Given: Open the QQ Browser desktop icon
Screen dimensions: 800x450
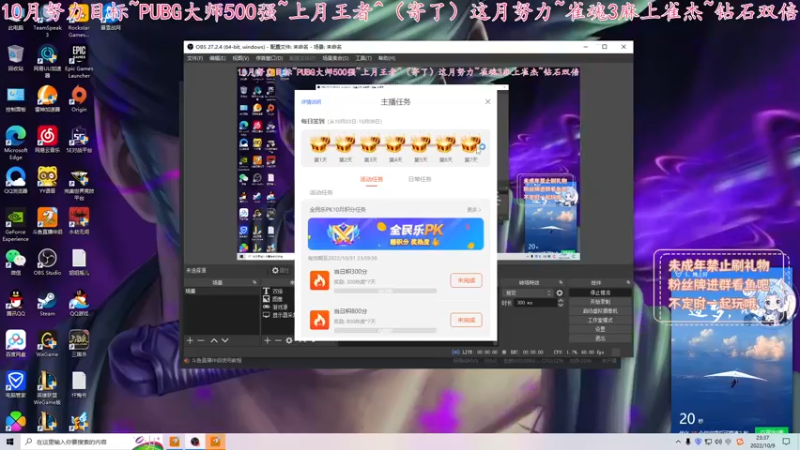Looking at the screenshot, I should point(15,180).
